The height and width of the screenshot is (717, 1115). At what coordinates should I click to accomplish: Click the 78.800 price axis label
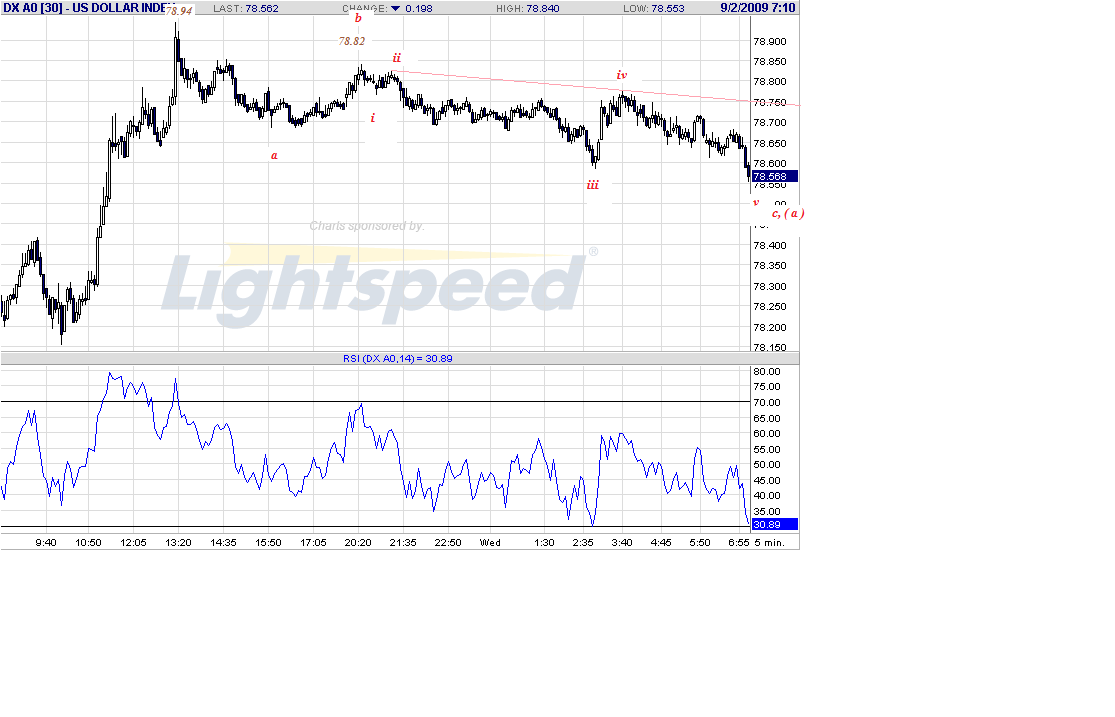coord(769,82)
